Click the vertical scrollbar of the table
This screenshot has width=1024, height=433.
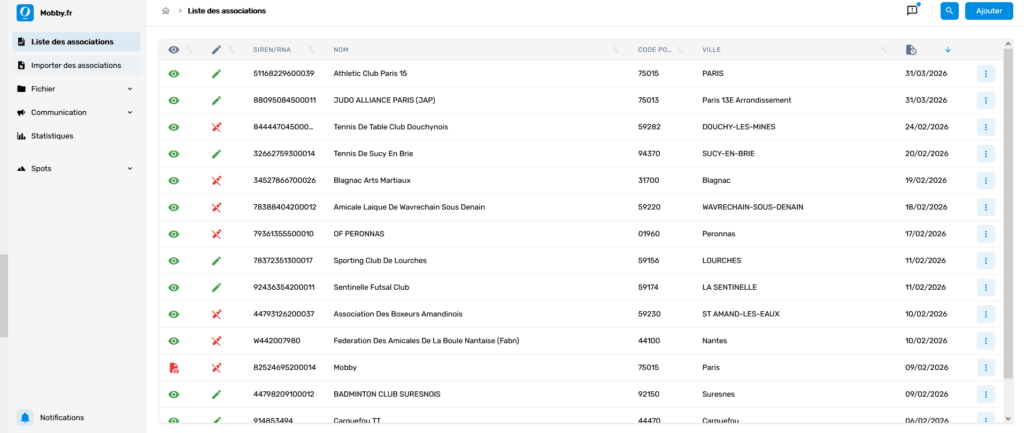[1006, 200]
